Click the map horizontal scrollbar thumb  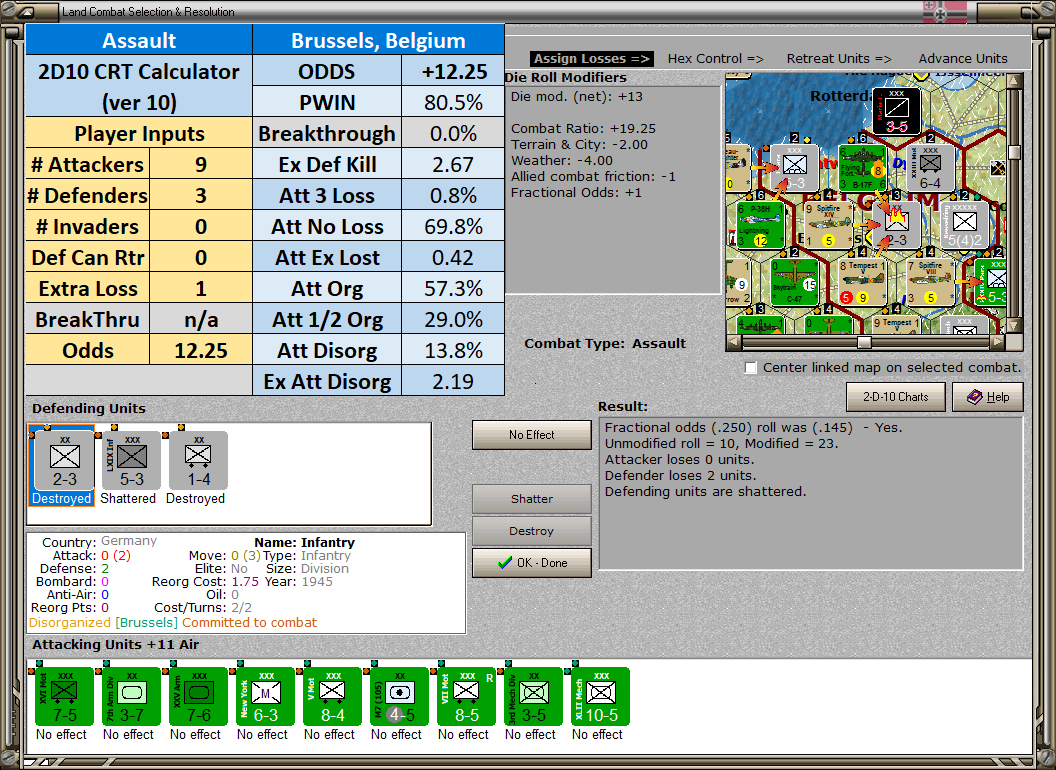coord(864,342)
